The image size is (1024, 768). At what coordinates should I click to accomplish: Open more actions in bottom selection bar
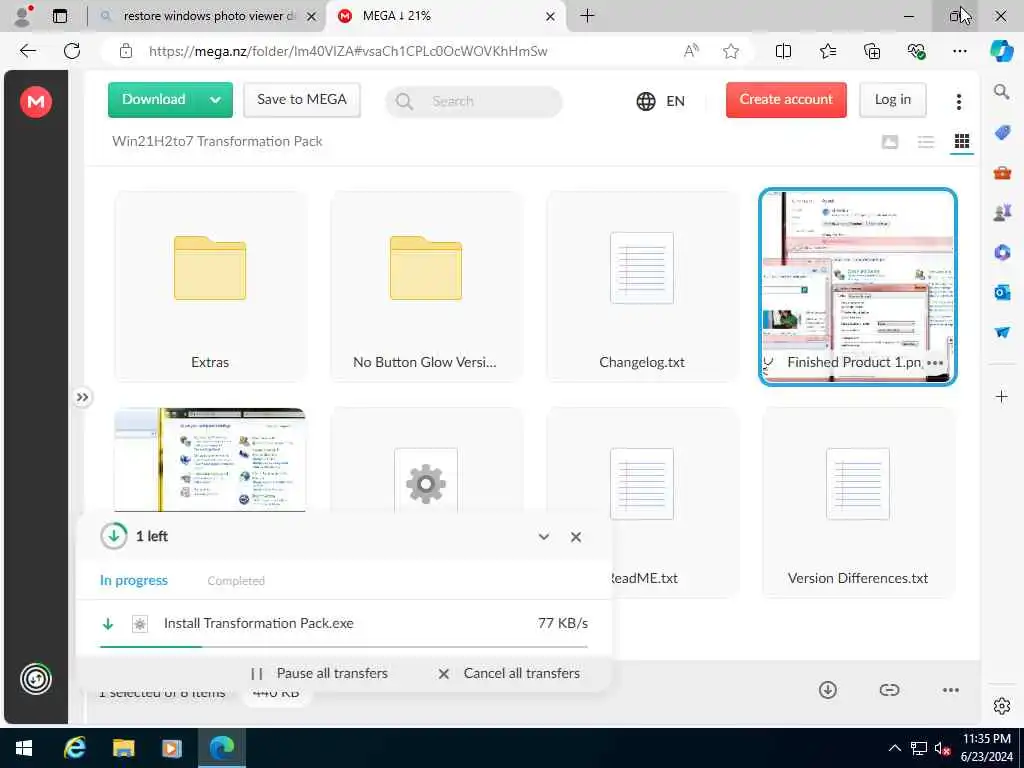(x=951, y=690)
